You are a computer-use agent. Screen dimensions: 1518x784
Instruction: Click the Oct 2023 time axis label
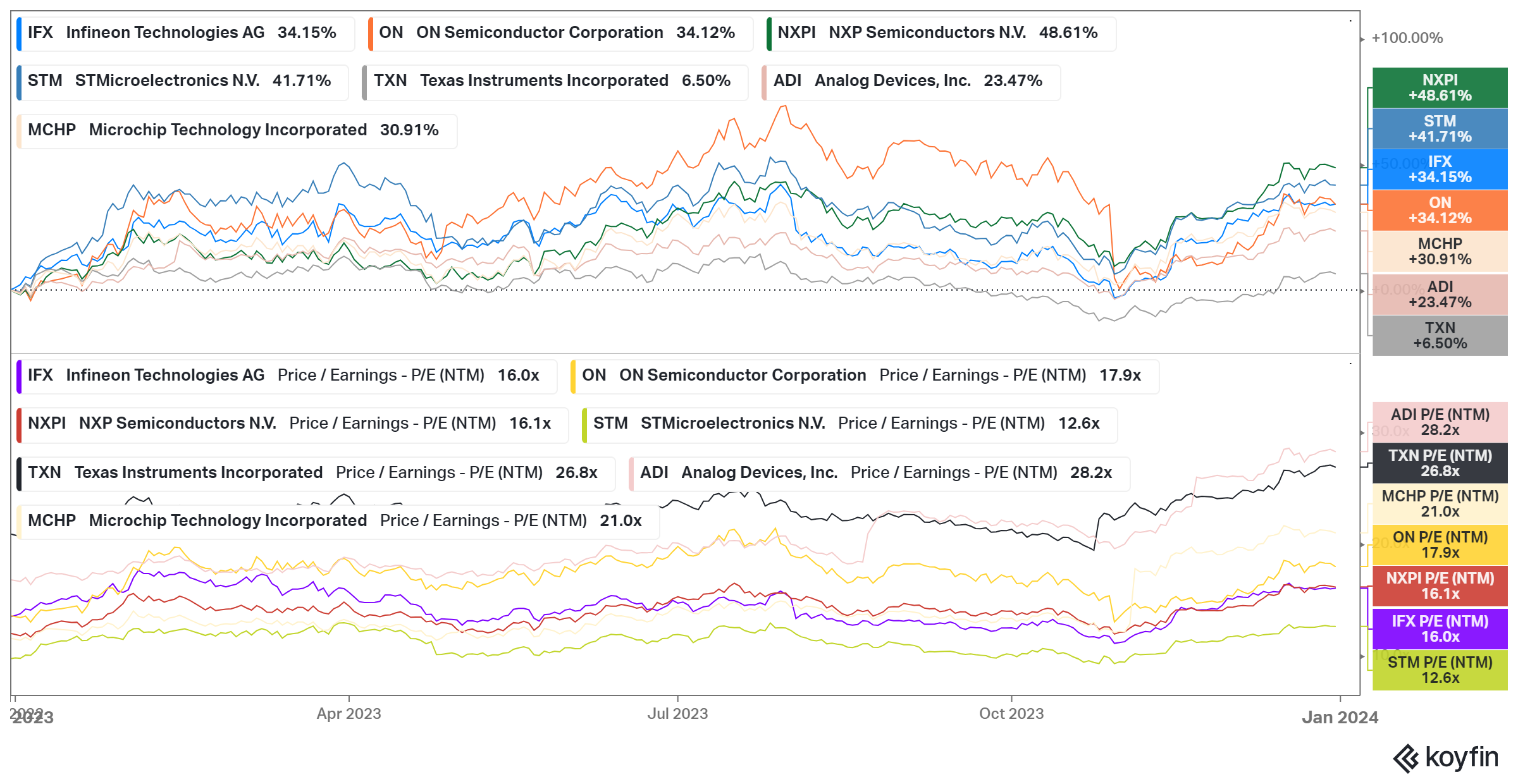click(x=1011, y=714)
